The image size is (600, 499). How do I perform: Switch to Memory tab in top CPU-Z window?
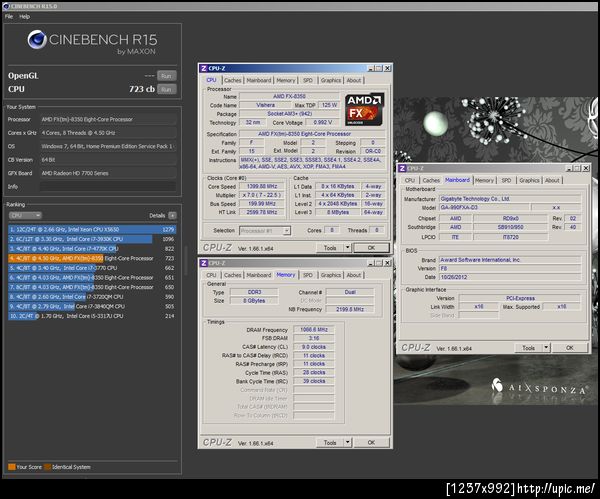[x=286, y=80]
